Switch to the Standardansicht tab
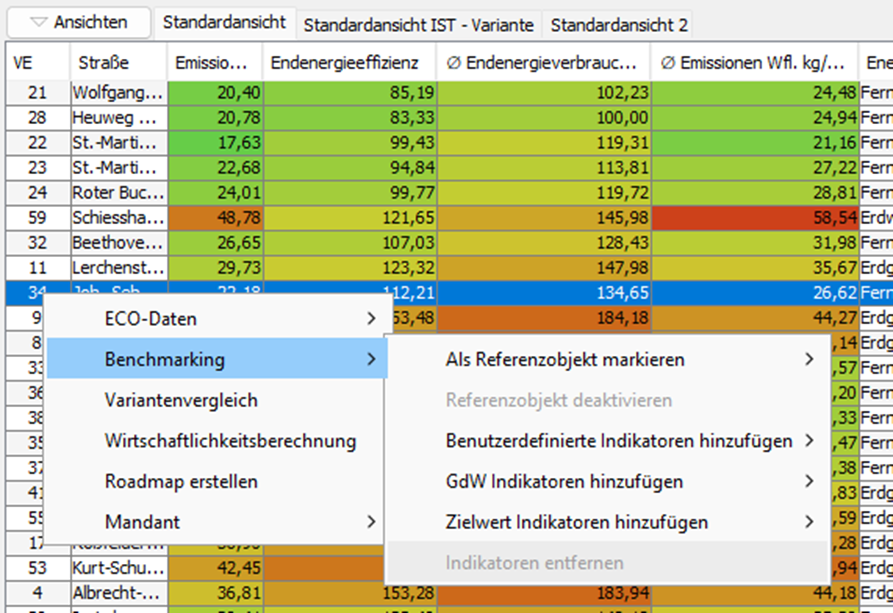This screenshot has height=613, width=893. (224, 22)
